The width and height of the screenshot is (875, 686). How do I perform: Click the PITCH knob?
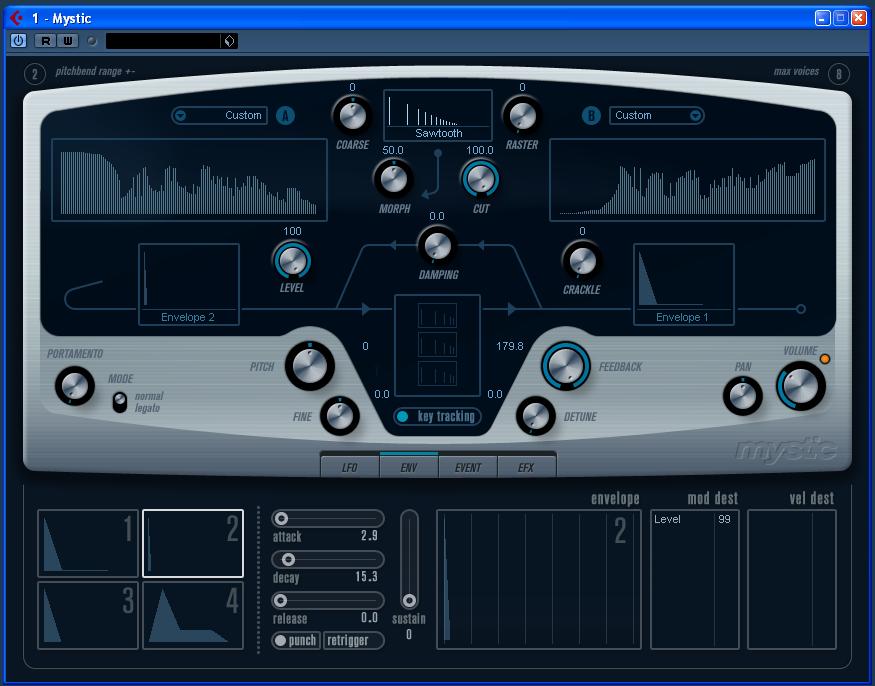[x=310, y=366]
